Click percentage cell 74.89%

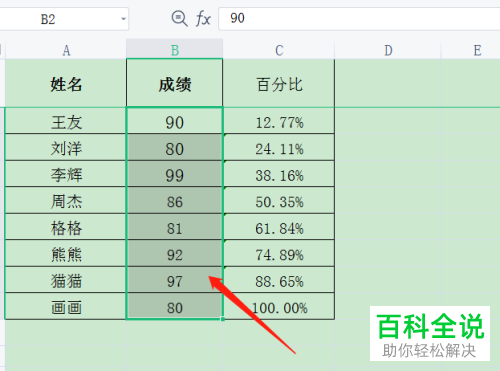pyautogui.click(x=279, y=254)
